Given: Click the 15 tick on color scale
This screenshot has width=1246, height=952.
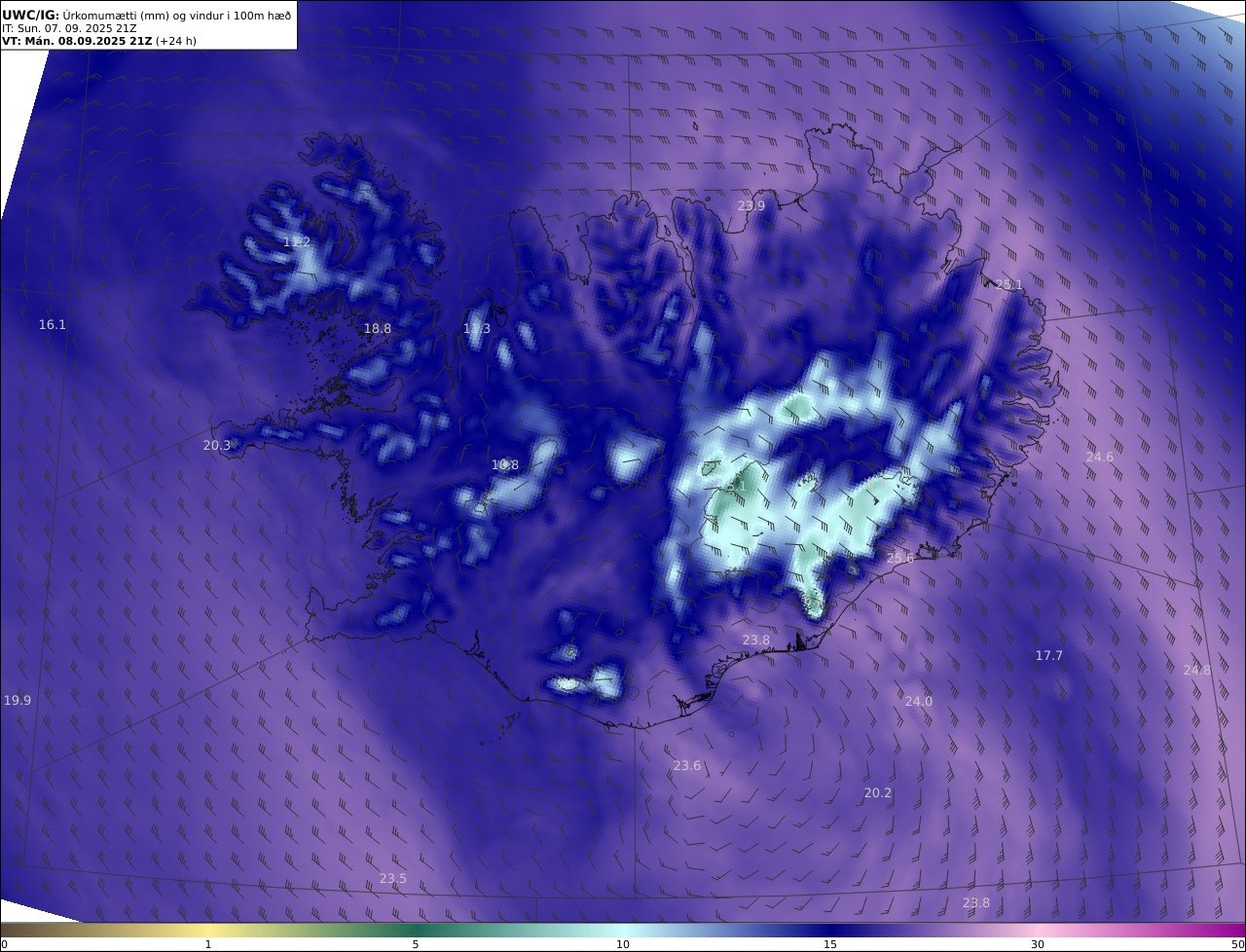Looking at the screenshot, I should pyautogui.click(x=830, y=944).
